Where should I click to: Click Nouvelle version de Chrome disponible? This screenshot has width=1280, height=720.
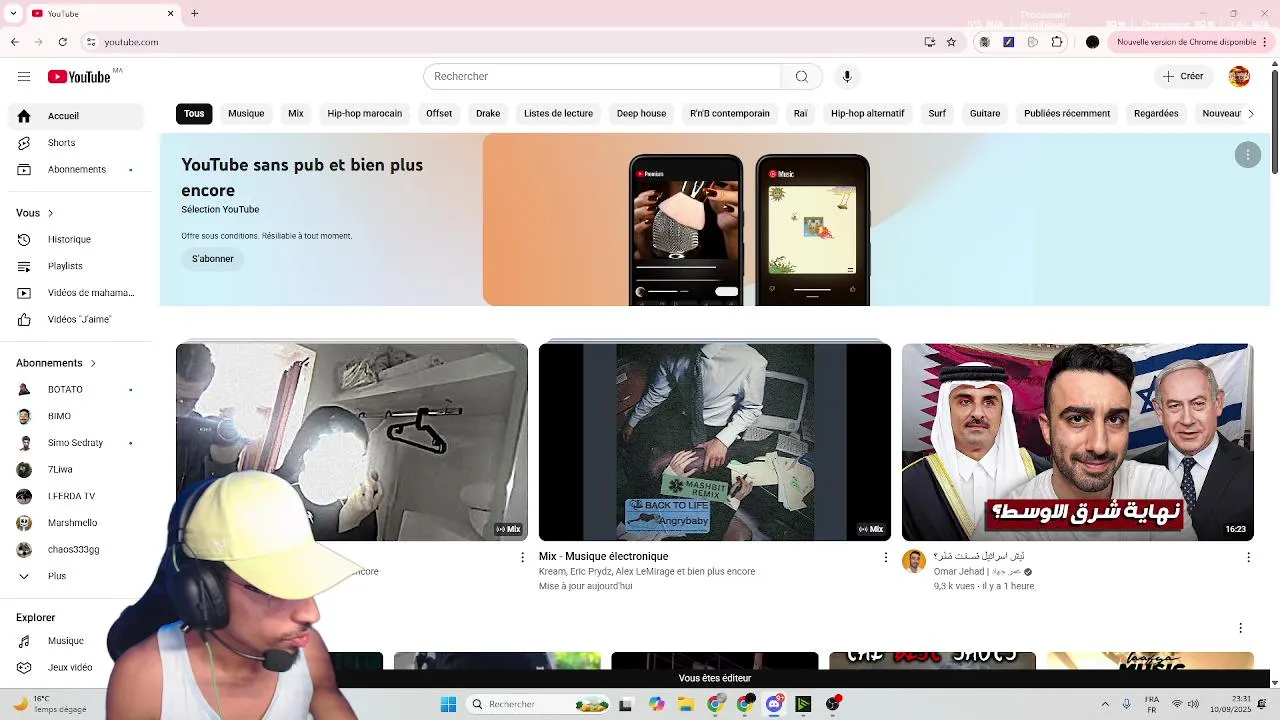tap(1186, 42)
